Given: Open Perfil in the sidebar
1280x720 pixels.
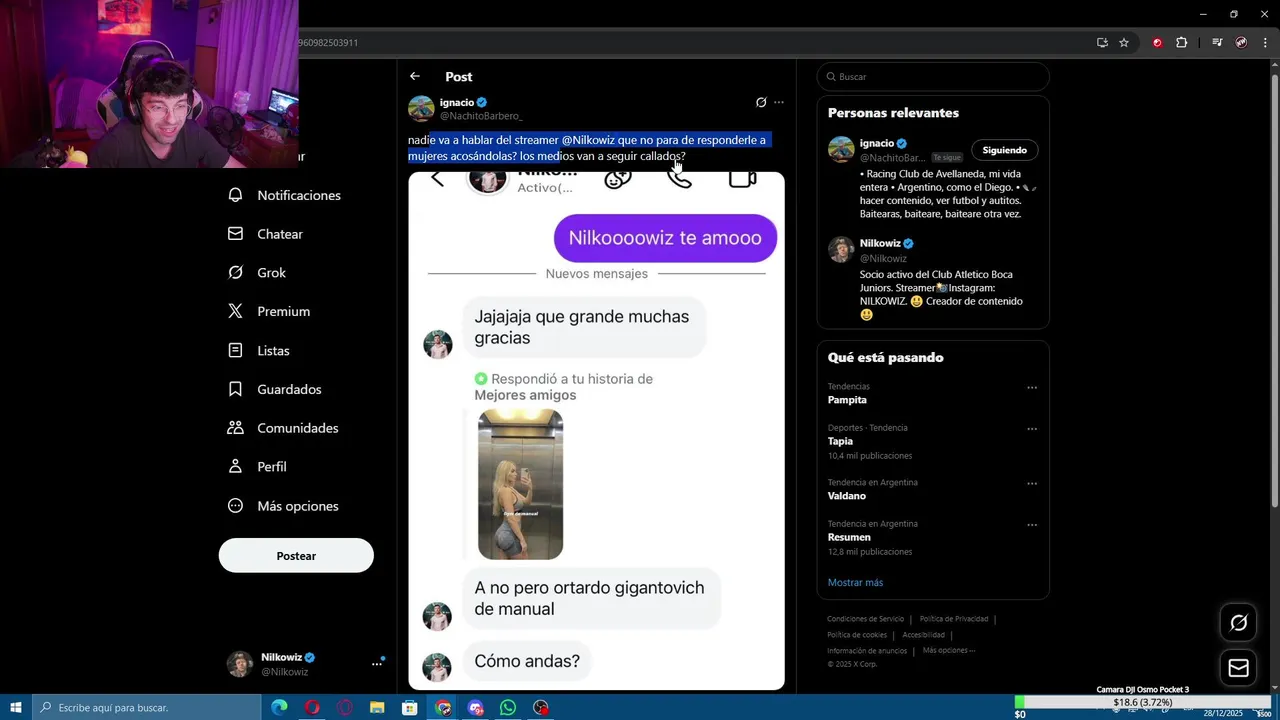Looking at the screenshot, I should pyautogui.click(x=258, y=467).
